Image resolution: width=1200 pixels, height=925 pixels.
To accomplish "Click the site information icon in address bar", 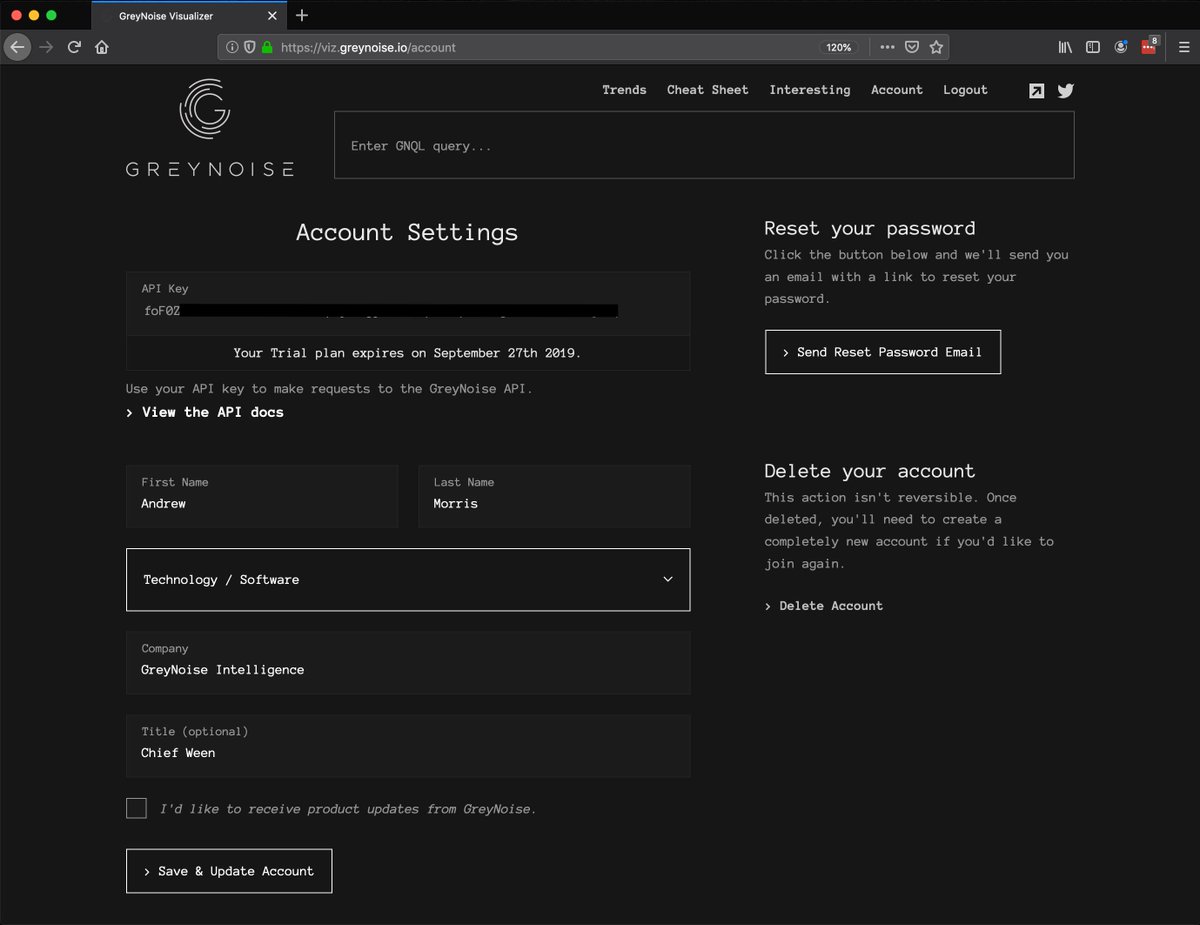I will pyautogui.click(x=232, y=47).
